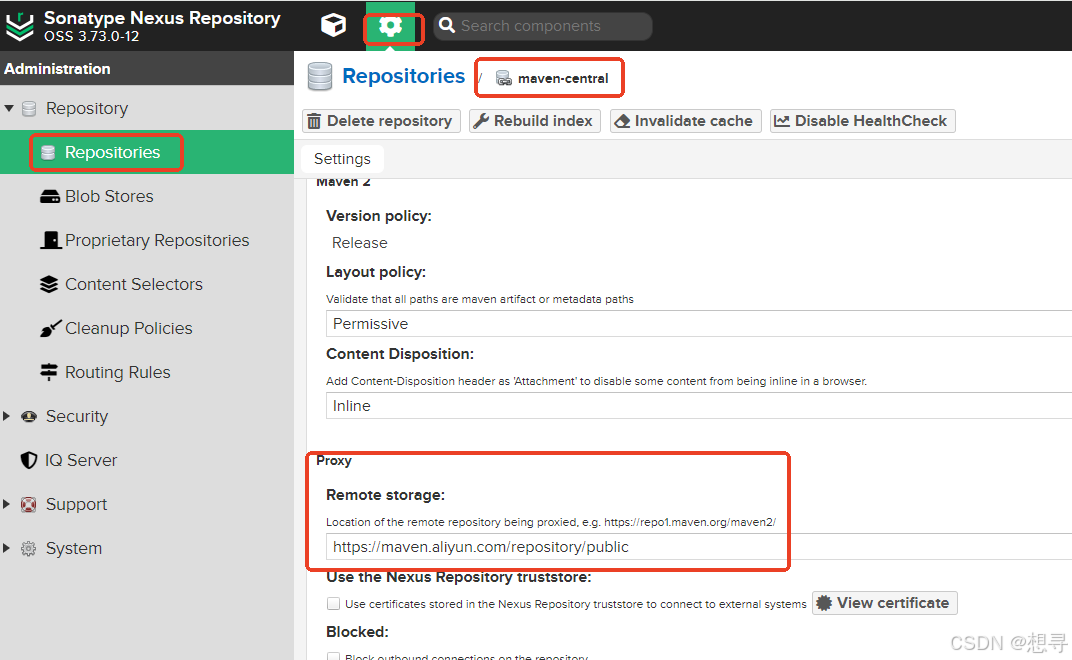Switch to the Settings tab
1072x660 pixels.
[x=343, y=159]
